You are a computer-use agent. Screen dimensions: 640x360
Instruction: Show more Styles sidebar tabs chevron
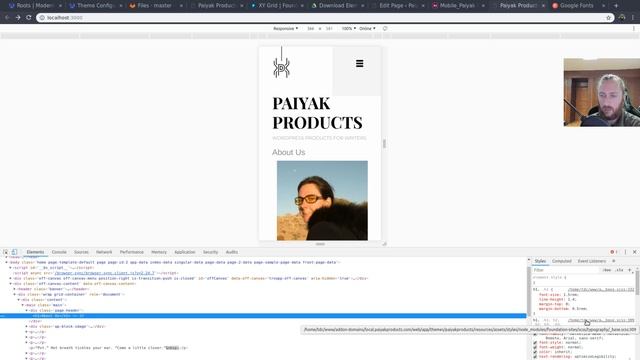[613, 261]
